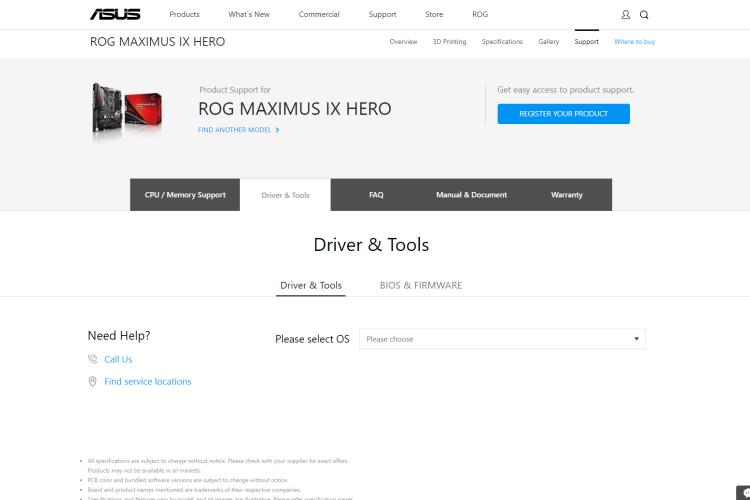Switch to the Warranty tab
Image resolution: width=750 pixels, height=500 pixels.
567,195
